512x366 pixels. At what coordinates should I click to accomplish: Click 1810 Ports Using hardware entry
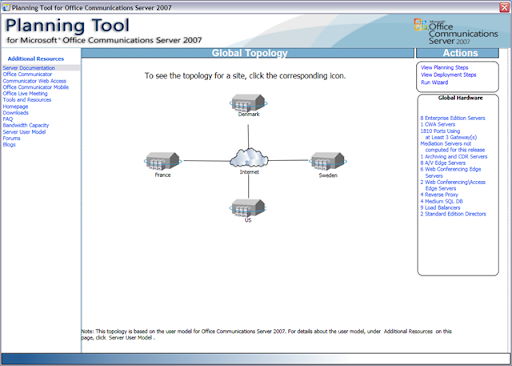[449, 134]
